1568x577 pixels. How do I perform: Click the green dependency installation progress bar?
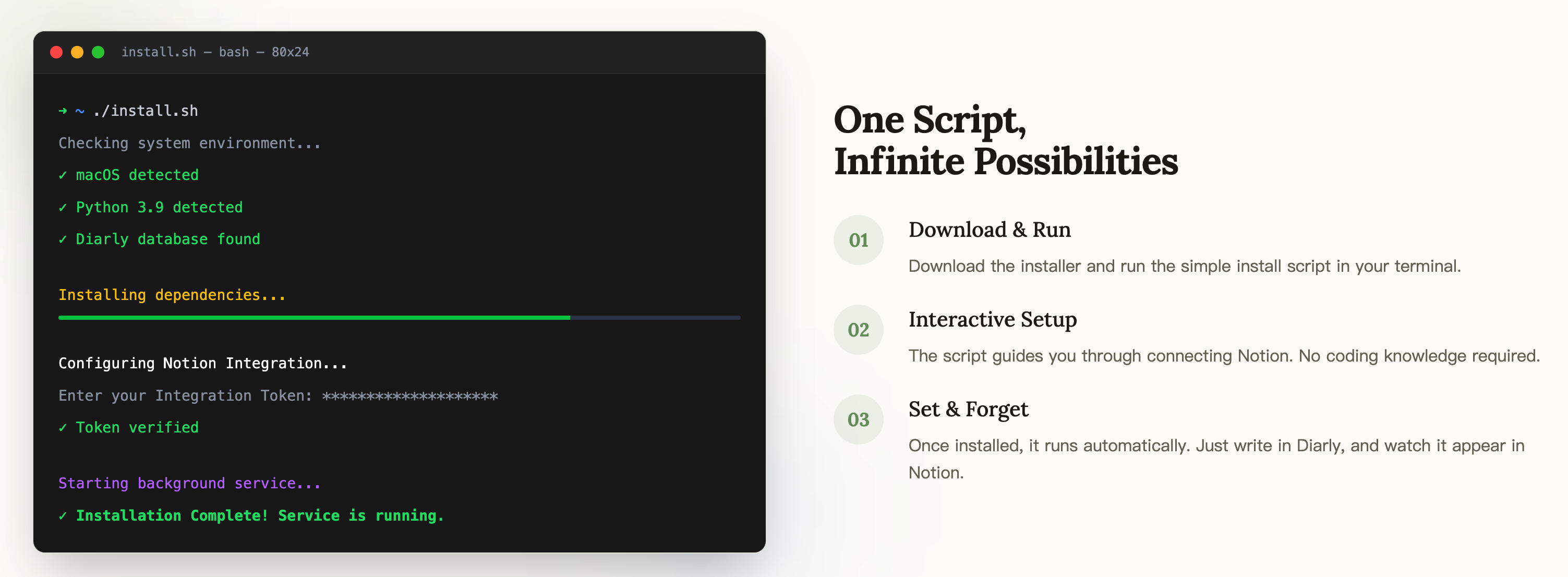(x=313, y=317)
